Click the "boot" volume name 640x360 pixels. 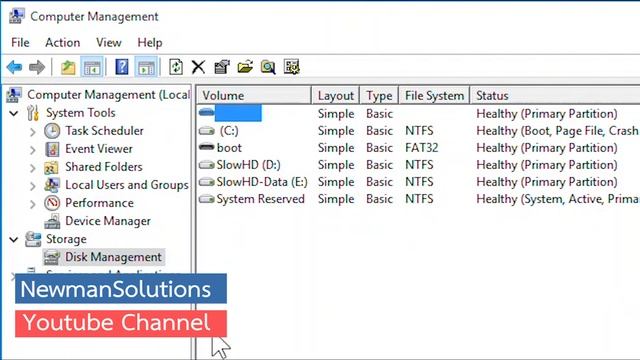point(229,148)
